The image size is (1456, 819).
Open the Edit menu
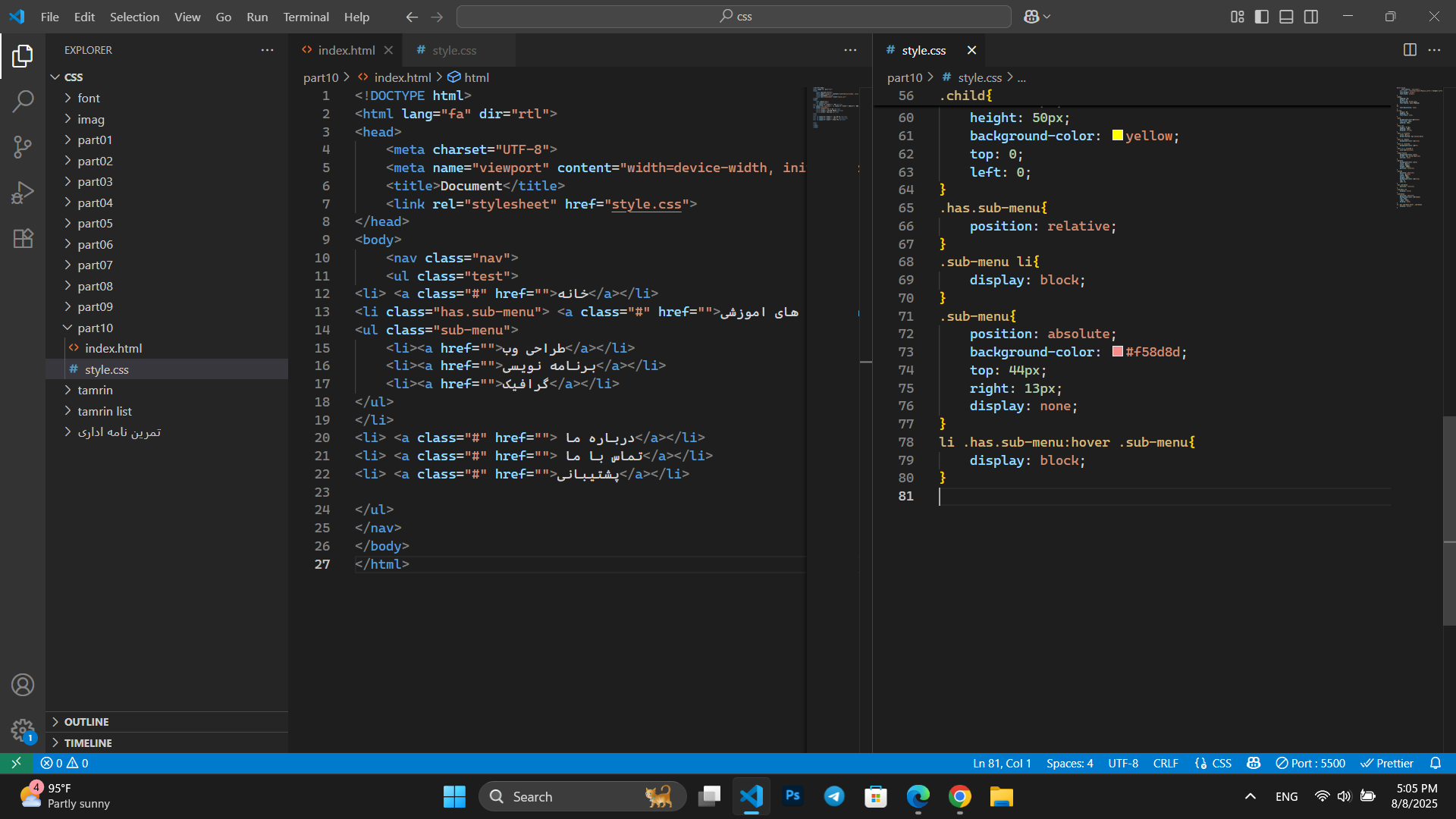click(84, 17)
